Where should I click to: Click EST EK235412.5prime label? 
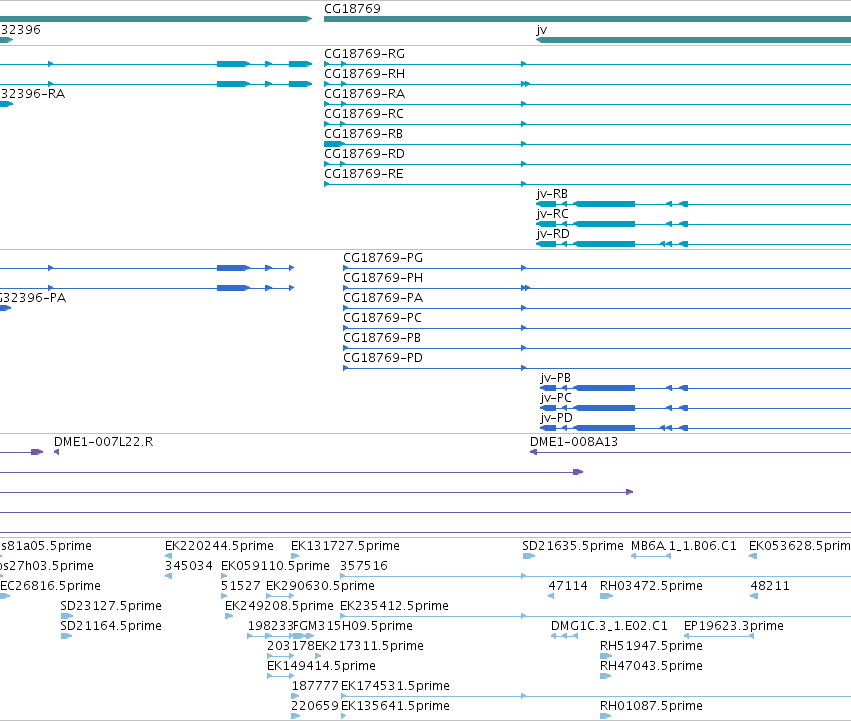(x=394, y=606)
